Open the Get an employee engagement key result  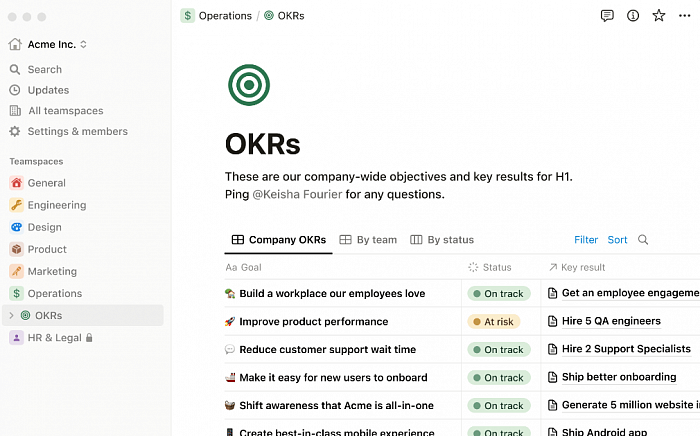tap(630, 293)
